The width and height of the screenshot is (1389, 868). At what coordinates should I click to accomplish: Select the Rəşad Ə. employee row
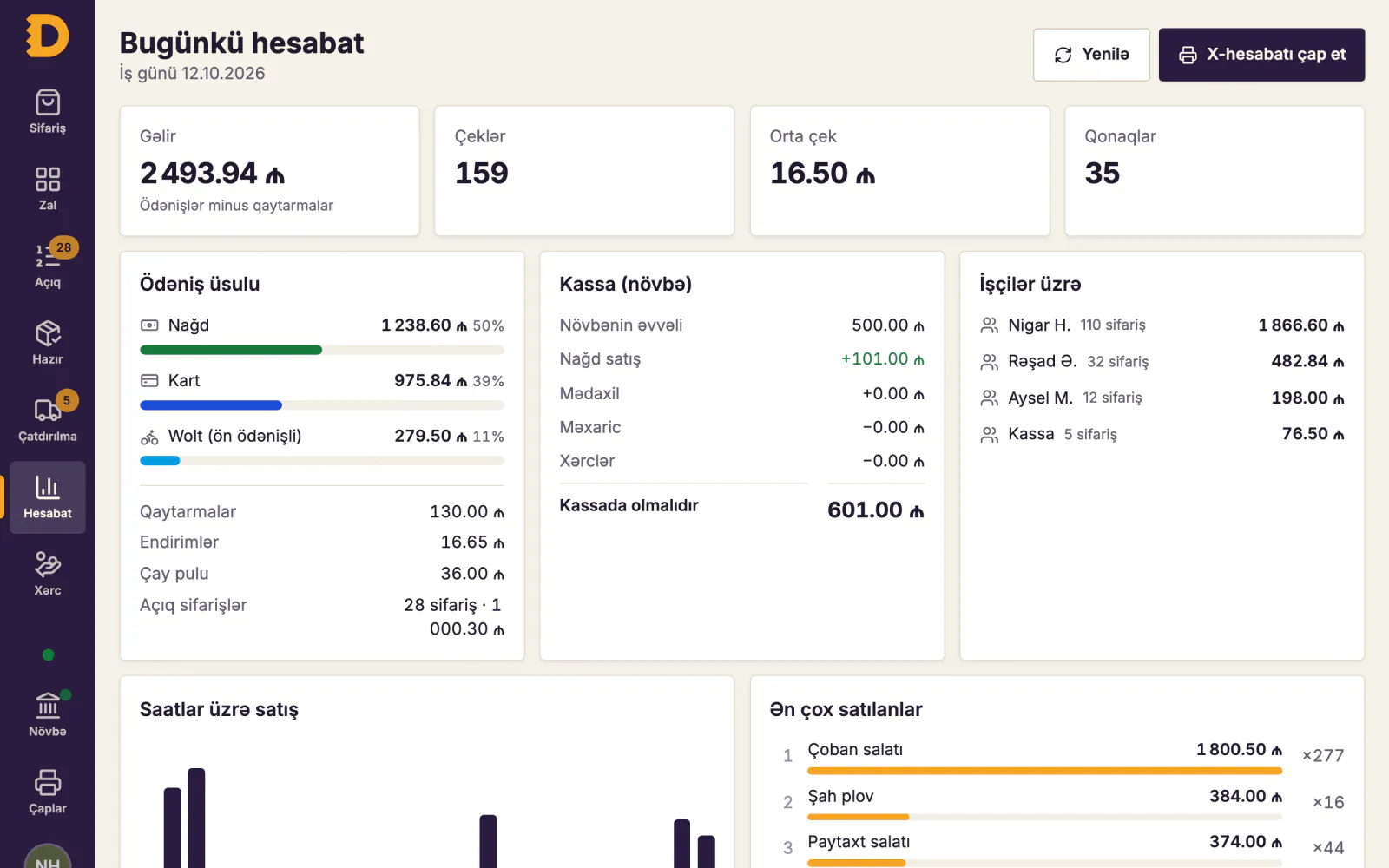pyautogui.click(x=1162, y=361)
